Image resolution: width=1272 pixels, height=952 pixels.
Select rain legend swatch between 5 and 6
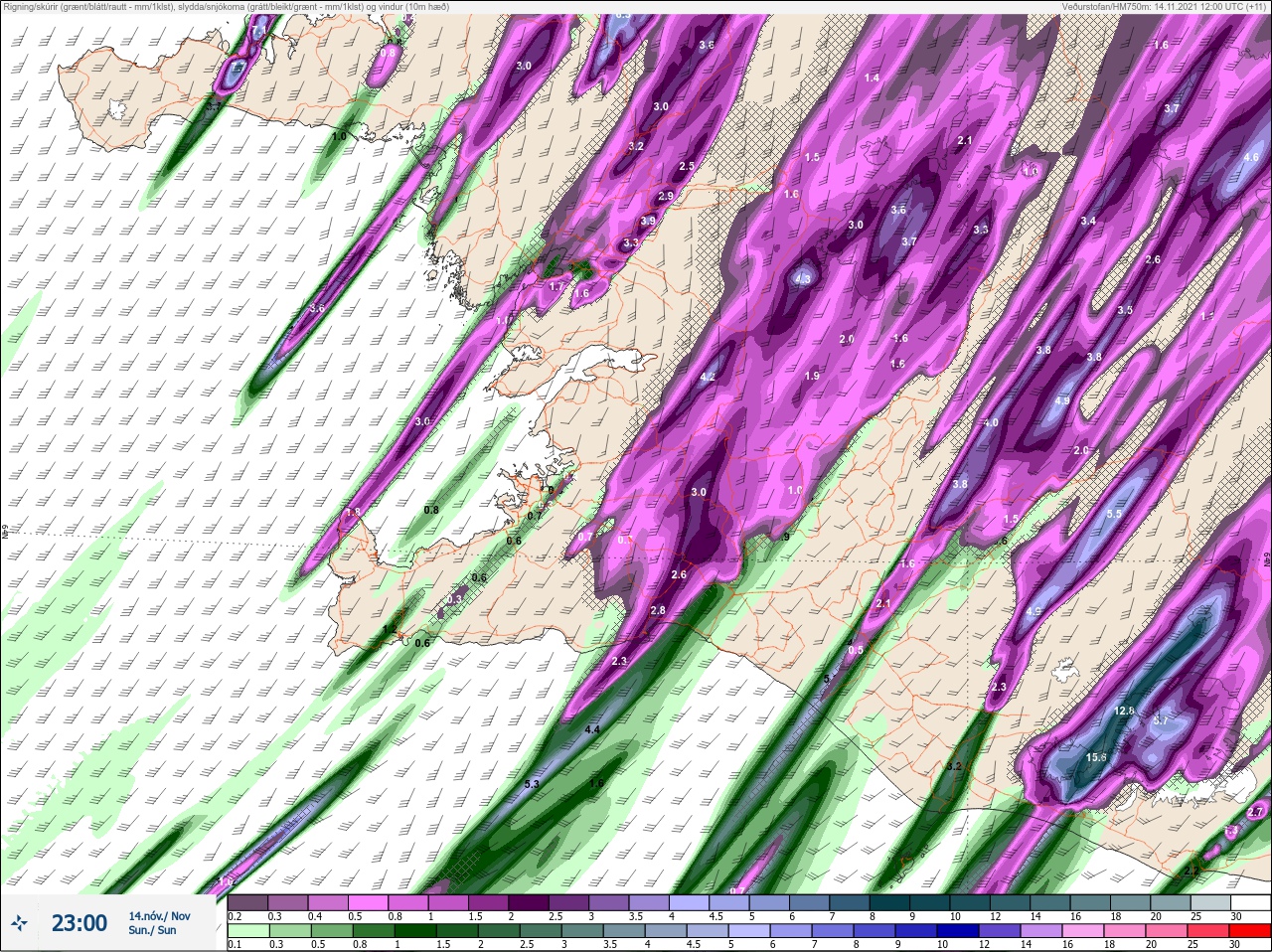pyautogui.click(x=747, y=932)
